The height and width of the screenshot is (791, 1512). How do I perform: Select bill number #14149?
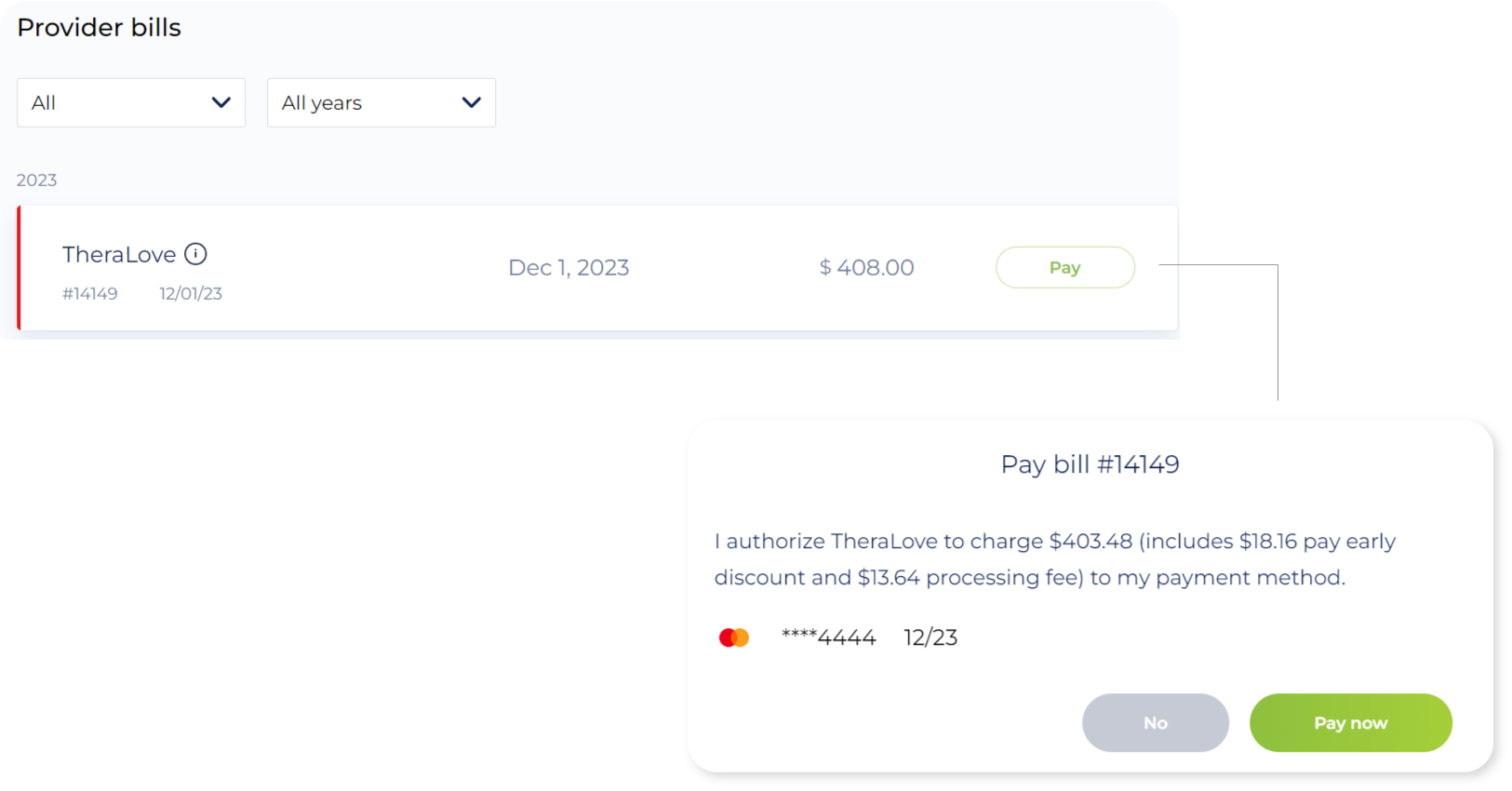point(89,293)
